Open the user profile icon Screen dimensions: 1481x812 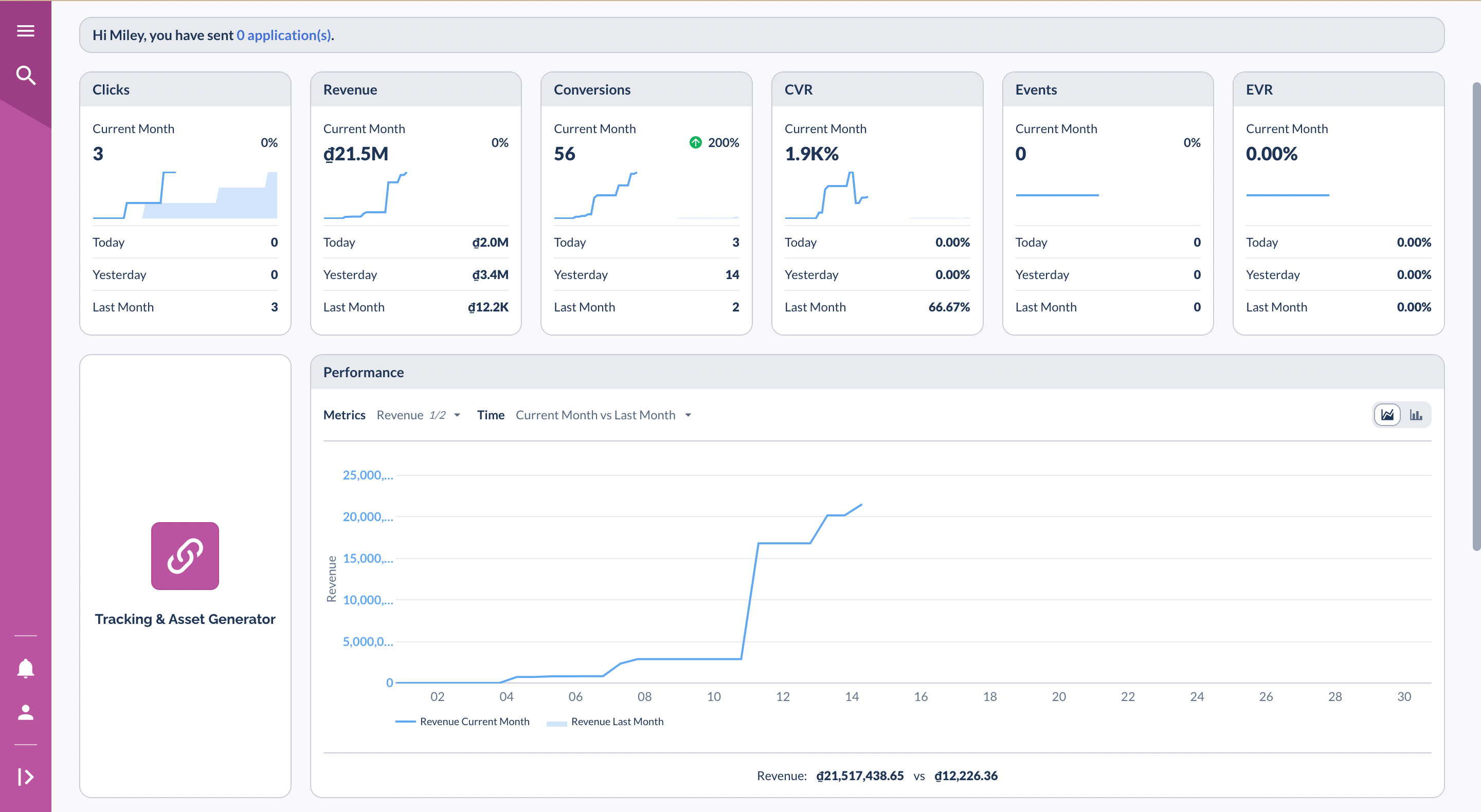click(25, 713)
